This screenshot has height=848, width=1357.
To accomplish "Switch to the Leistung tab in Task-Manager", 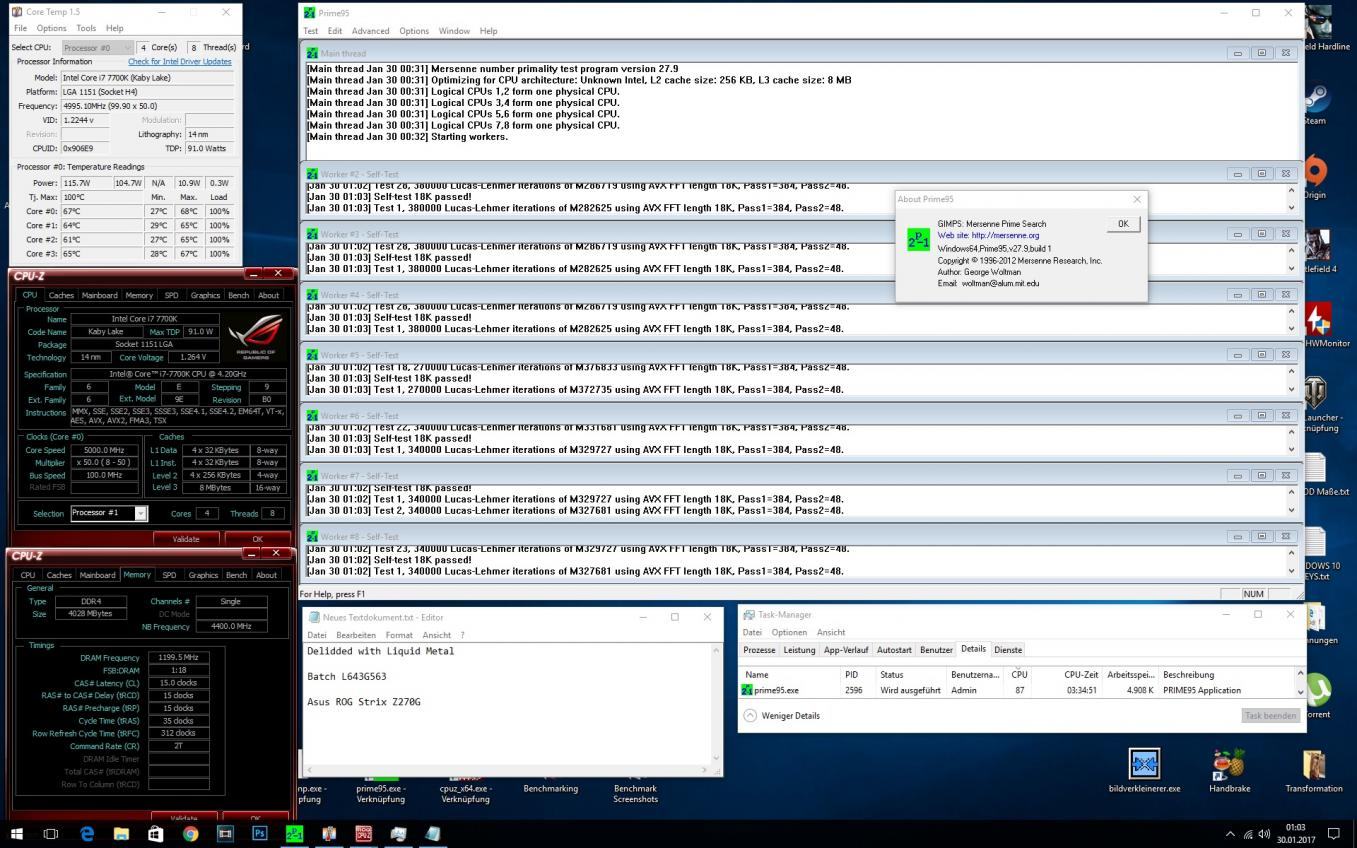I will pos(799,650).
